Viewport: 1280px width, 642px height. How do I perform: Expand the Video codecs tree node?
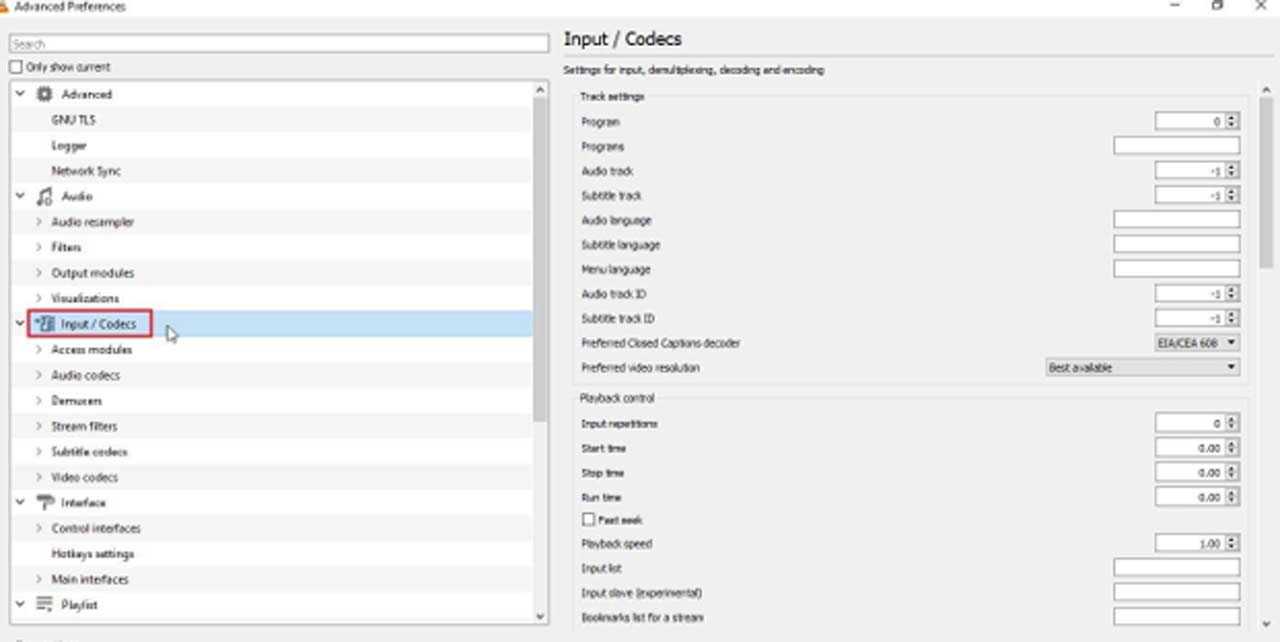[39, 477]
